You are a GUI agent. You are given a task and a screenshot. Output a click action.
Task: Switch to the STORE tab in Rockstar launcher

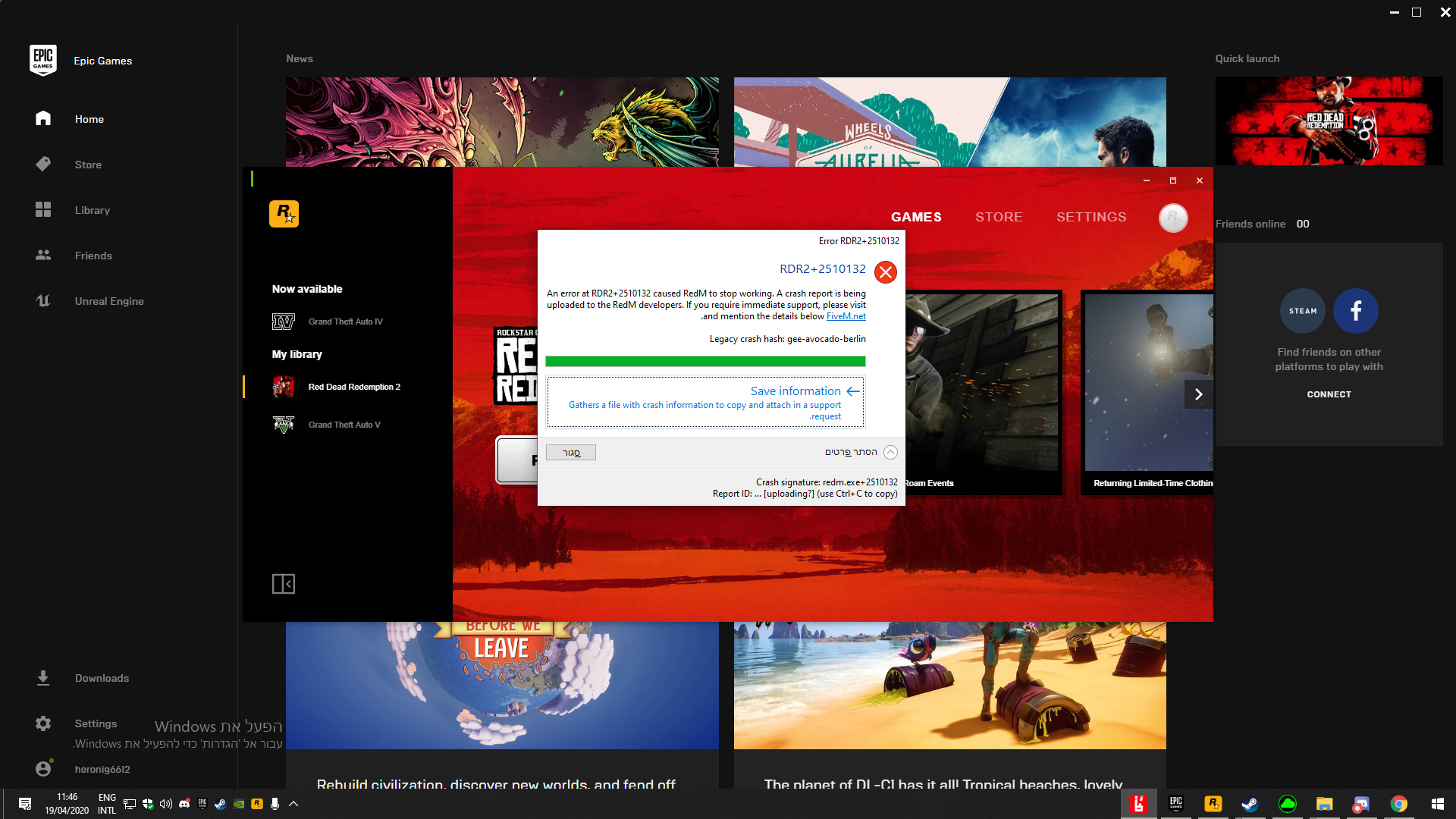click(999, 217)
